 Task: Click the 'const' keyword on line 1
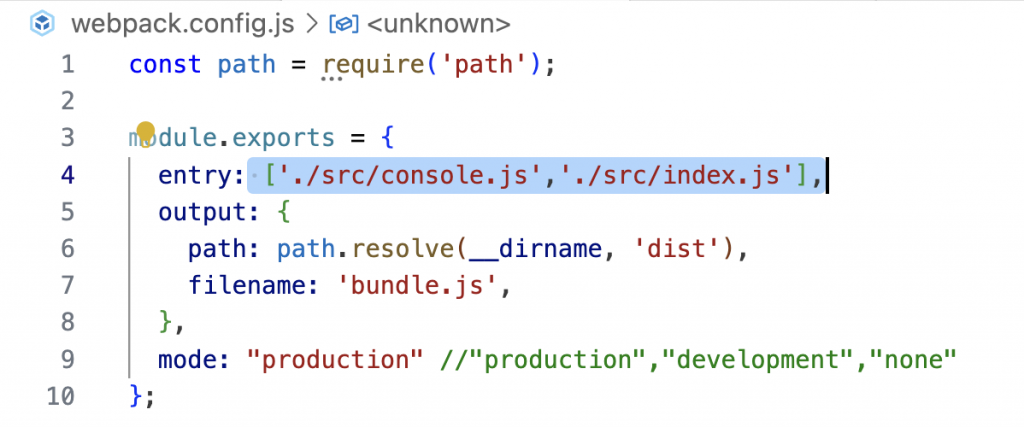coord(165,65)
